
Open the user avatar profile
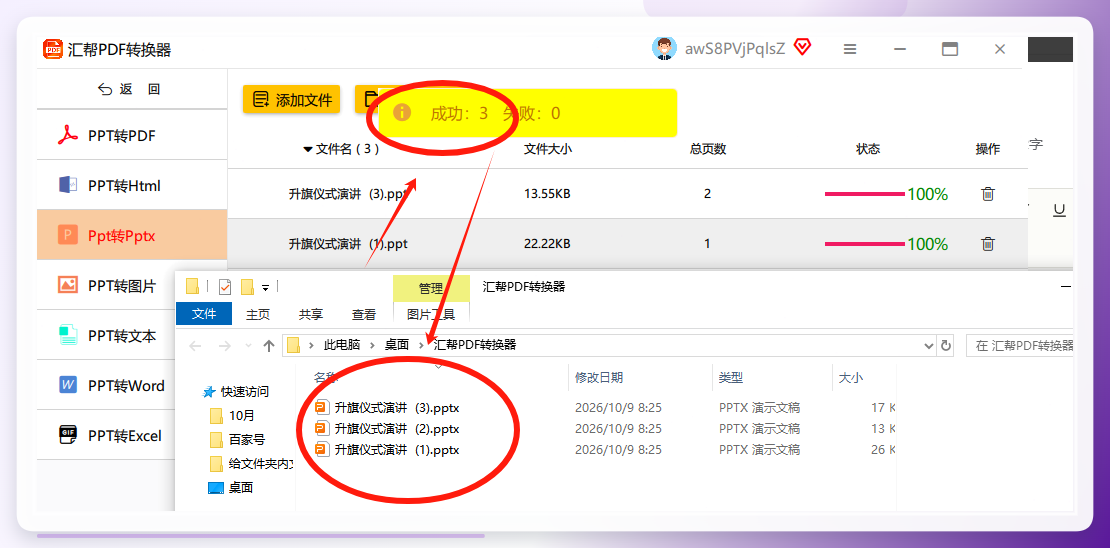[x=664, y=49]
